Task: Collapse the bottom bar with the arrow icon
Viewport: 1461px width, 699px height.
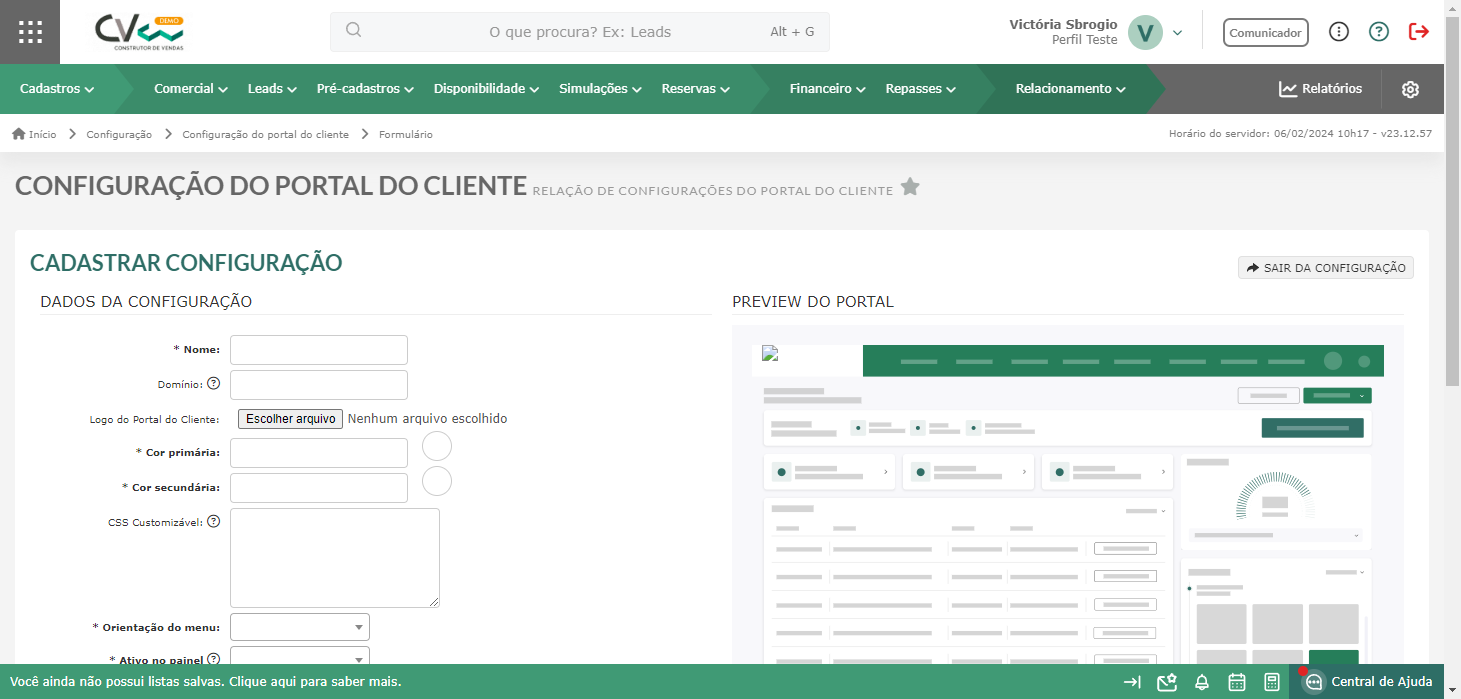Action: 1132,682
